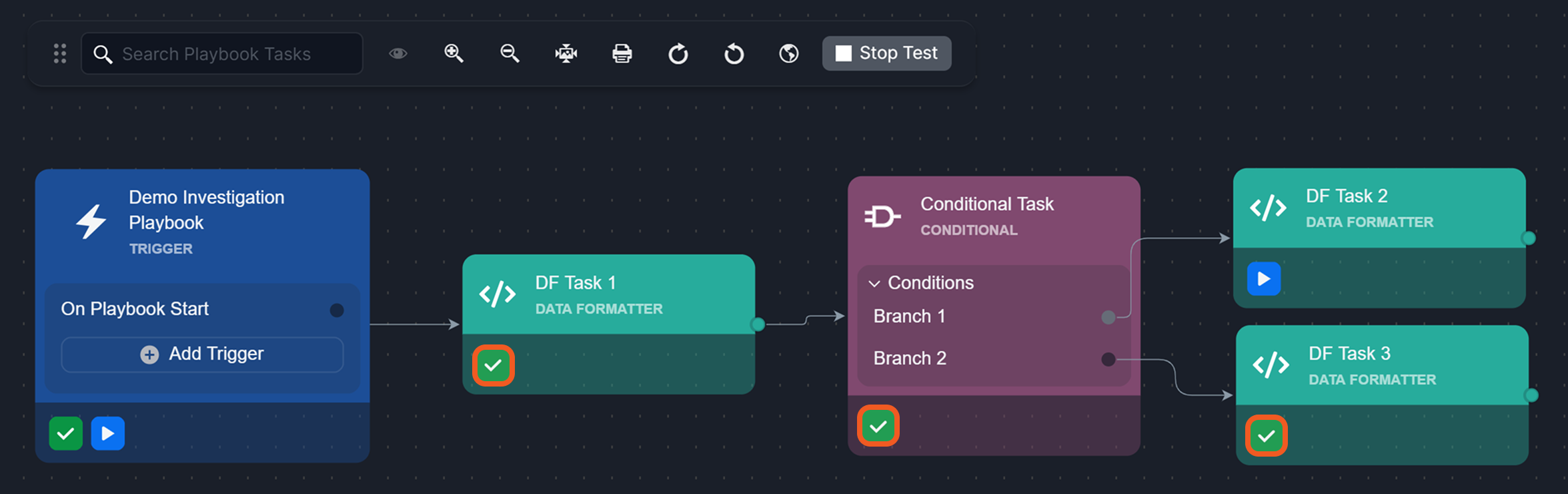This screenshot has width=1568, height=494.
Task: Click the zoom out magnifier icon
Action: point(510,53)
